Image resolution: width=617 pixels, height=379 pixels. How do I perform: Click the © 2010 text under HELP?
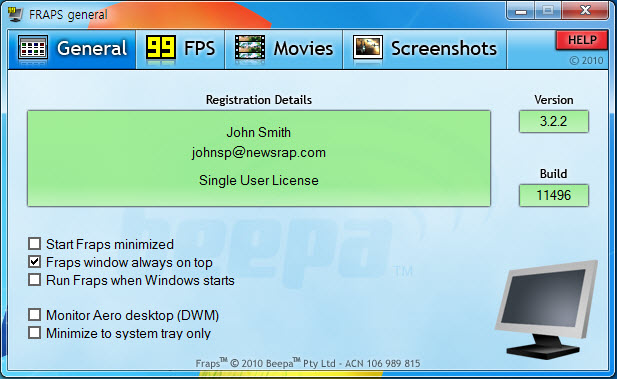[x=586, y=61]
